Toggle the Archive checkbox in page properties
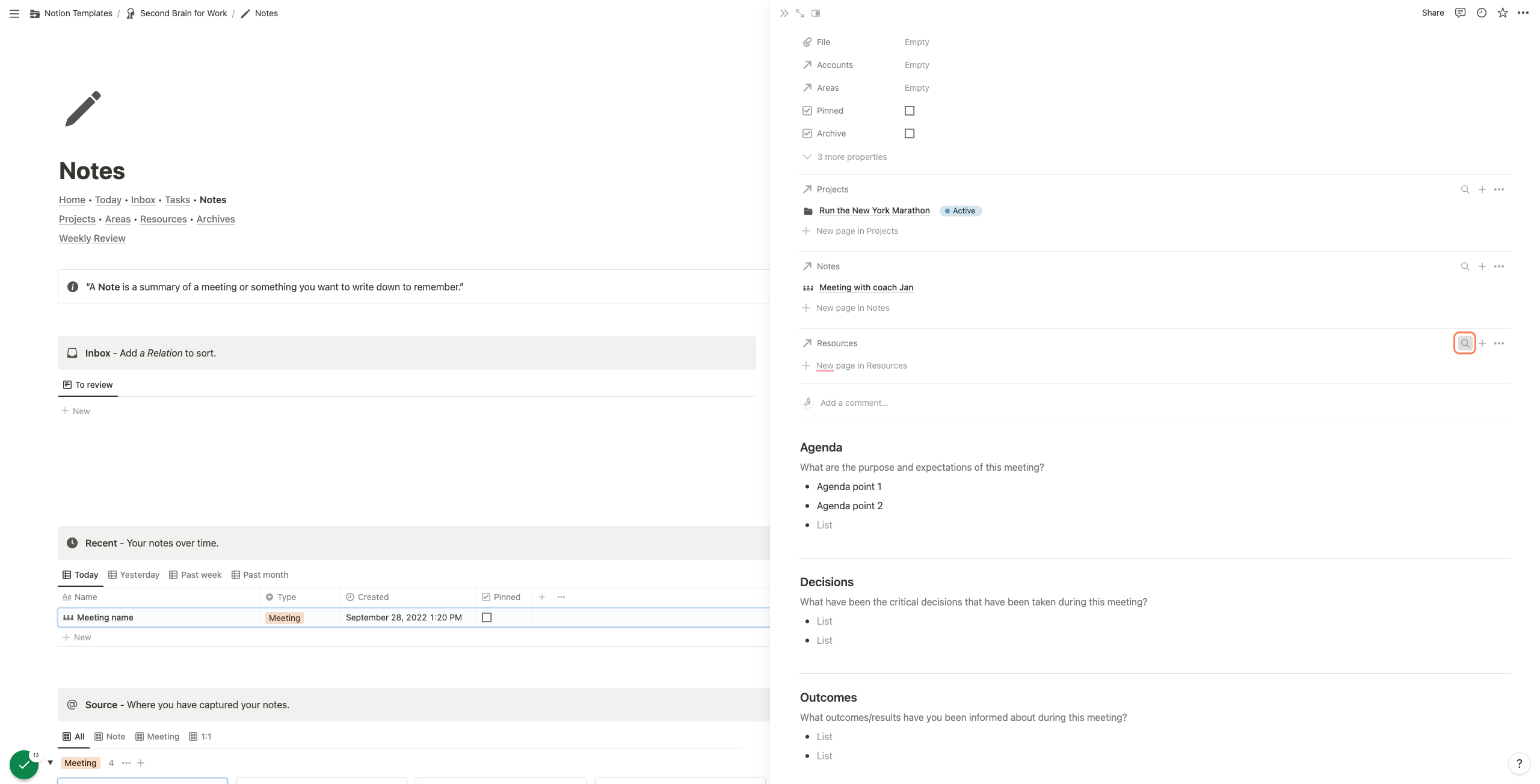 click(x=910, y=133)
